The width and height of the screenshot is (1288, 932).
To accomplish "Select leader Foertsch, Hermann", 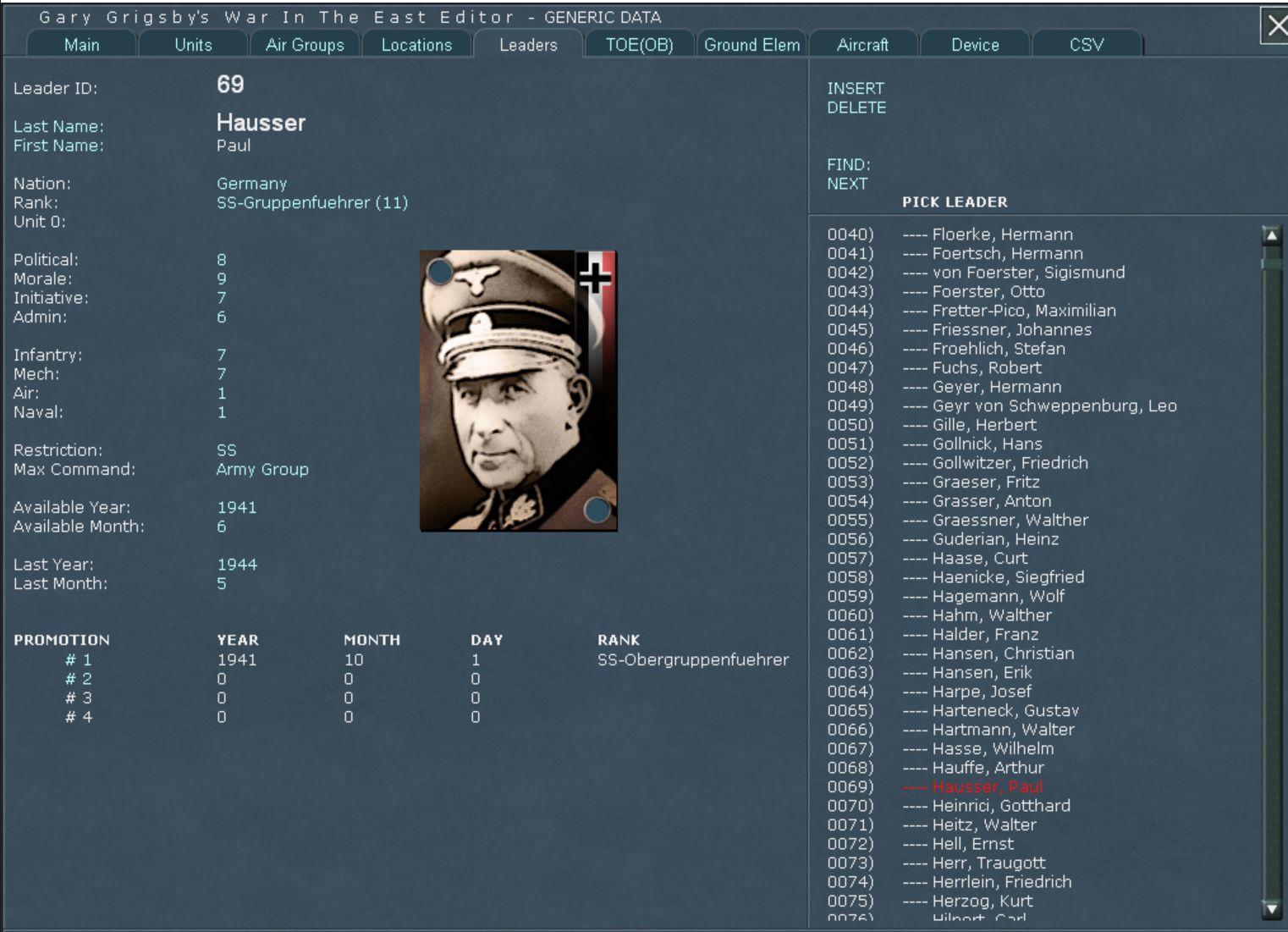I will click(993, 253).
